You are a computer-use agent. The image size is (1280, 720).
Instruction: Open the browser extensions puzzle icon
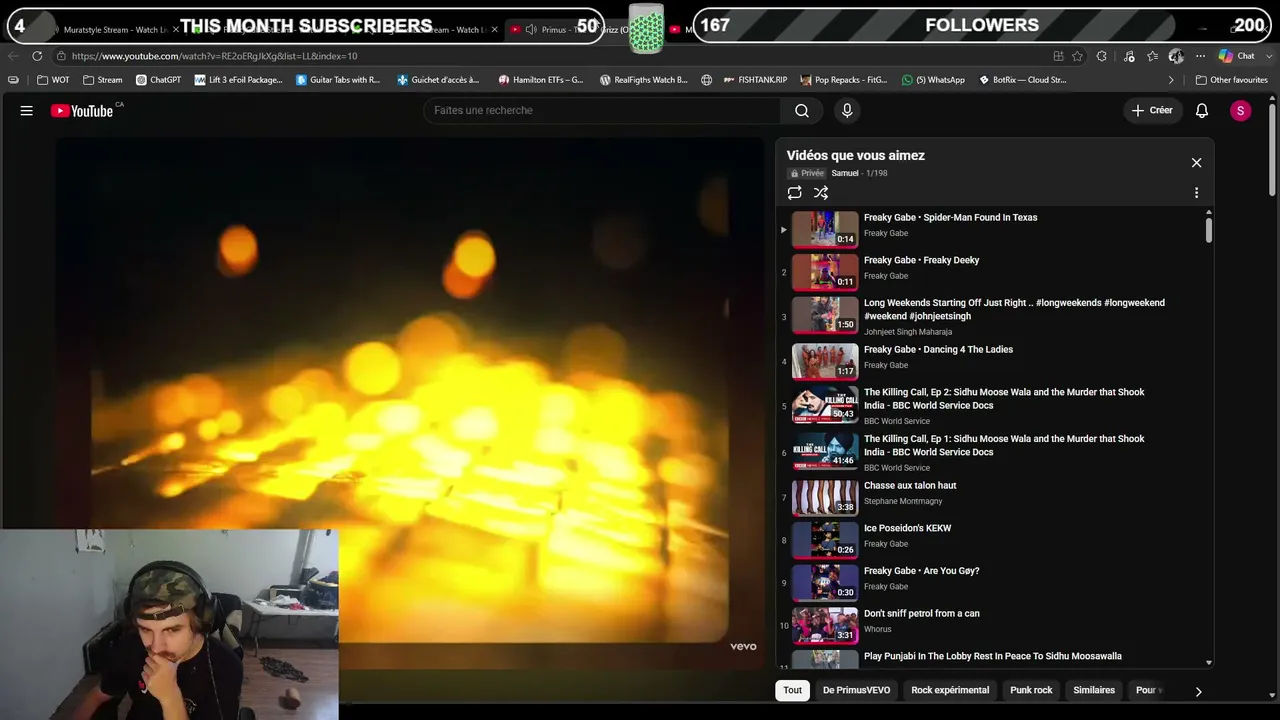1101,56
